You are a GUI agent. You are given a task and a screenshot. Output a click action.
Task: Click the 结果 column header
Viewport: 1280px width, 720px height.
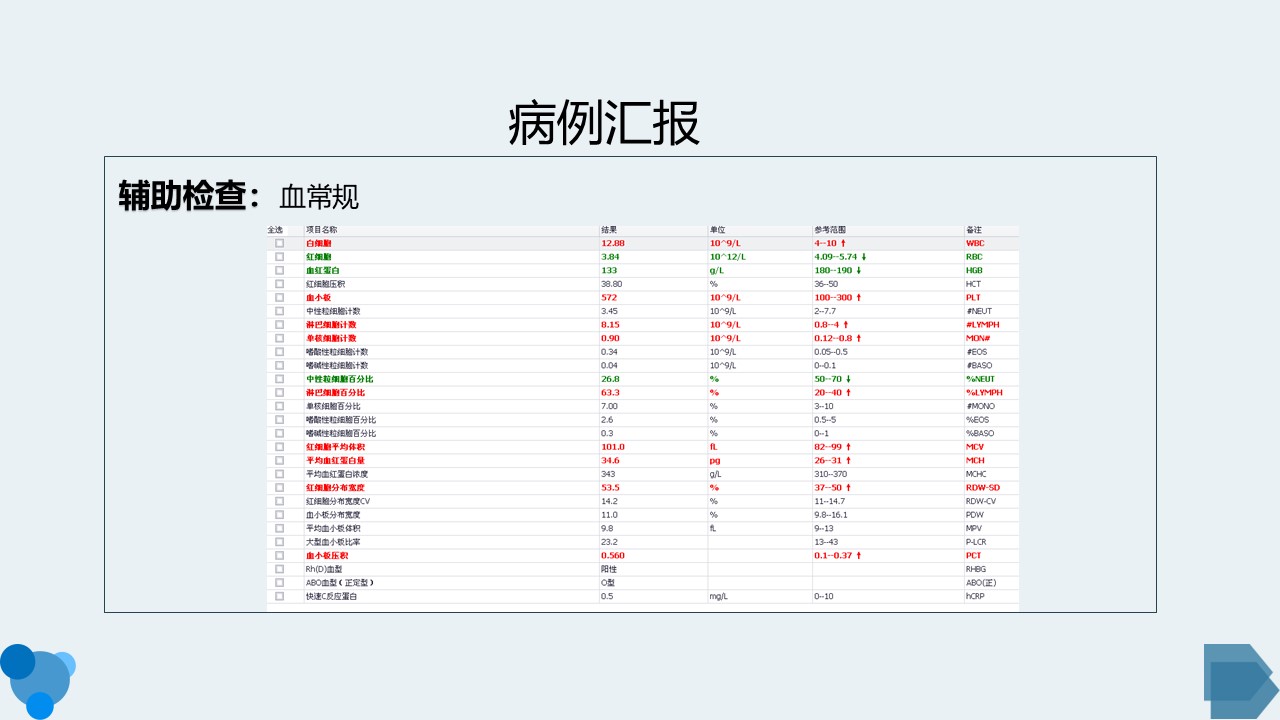click(609, 230)
